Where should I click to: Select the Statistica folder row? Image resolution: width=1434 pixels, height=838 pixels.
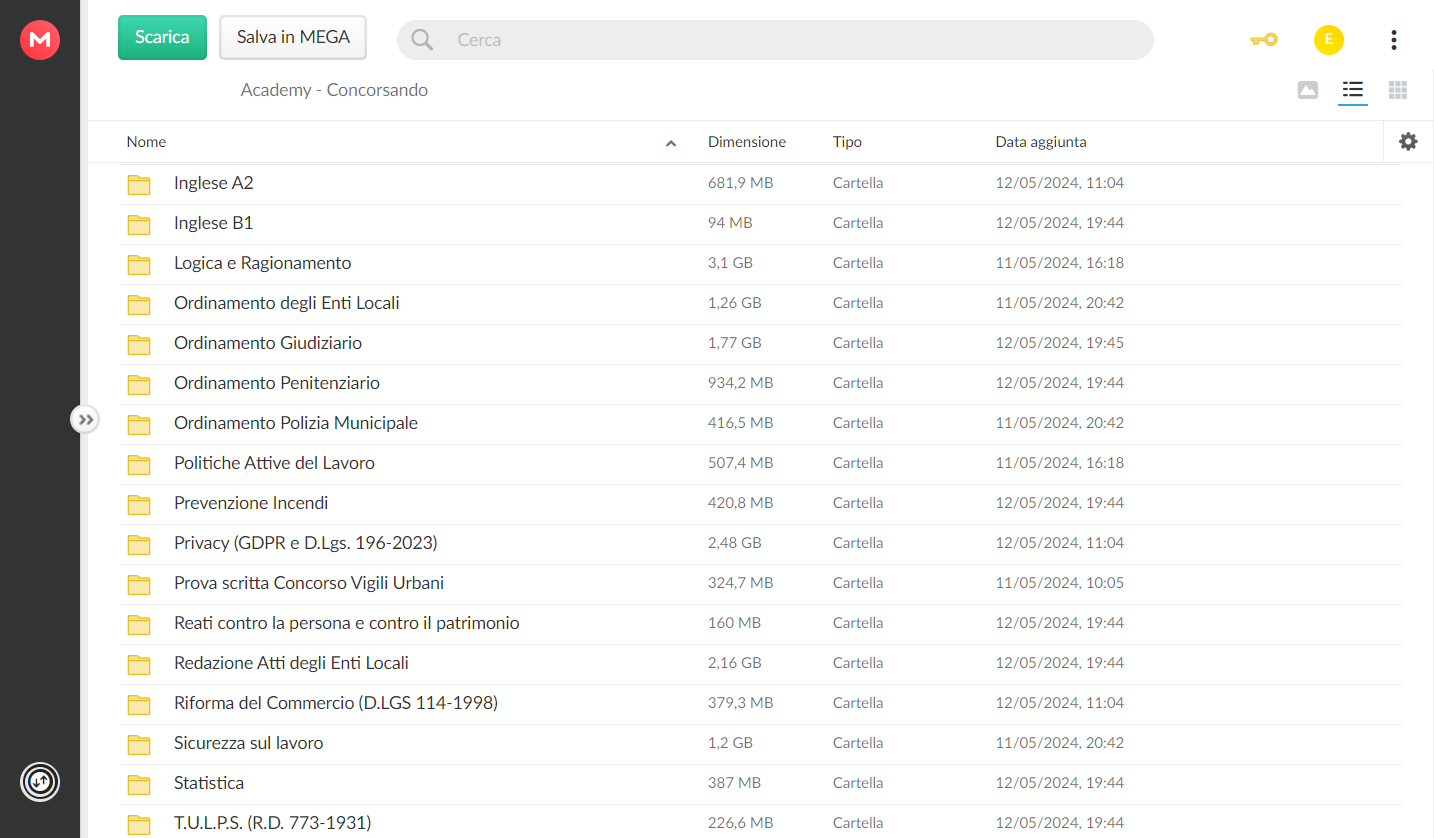coord(760,783)
